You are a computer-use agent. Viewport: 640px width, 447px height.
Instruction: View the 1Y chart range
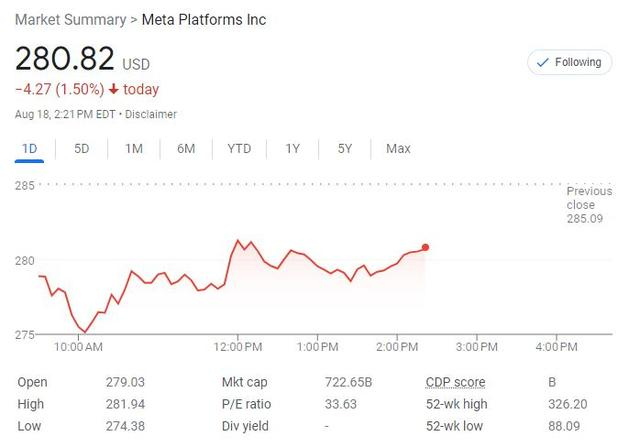coord(292,149)
